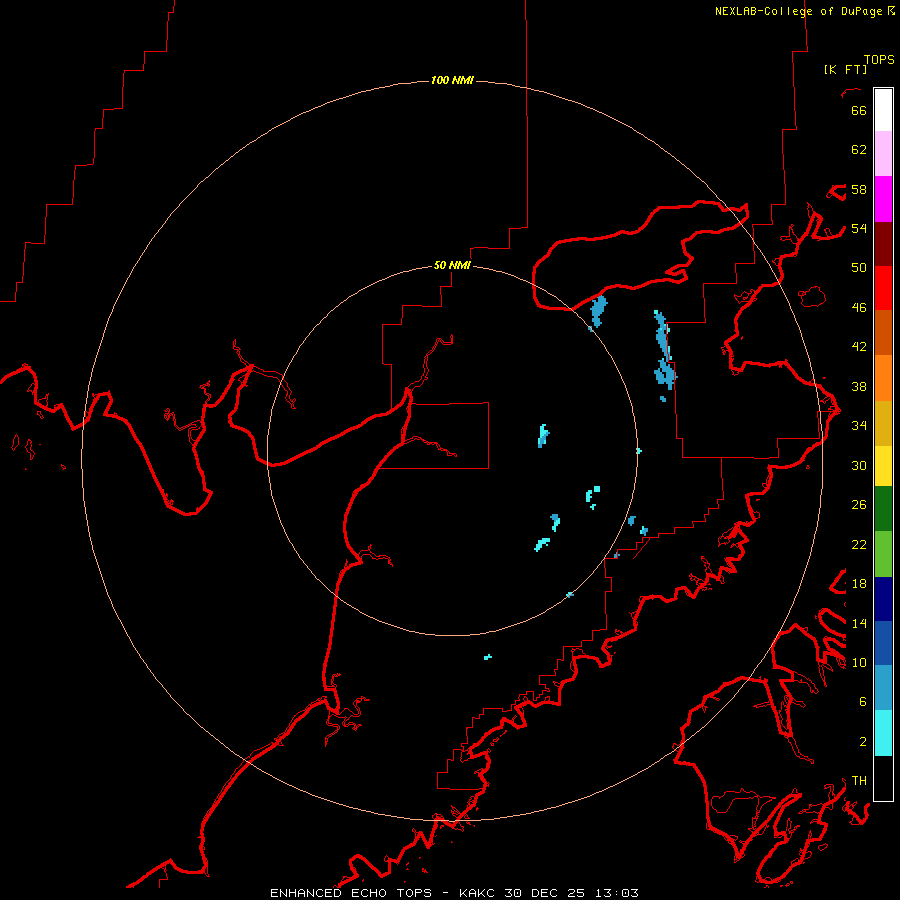Image resolution: width=900 pixels, height=900 pixels.
Task: Click the '[K FT]' units label
Action: click(x=846, y=70)
